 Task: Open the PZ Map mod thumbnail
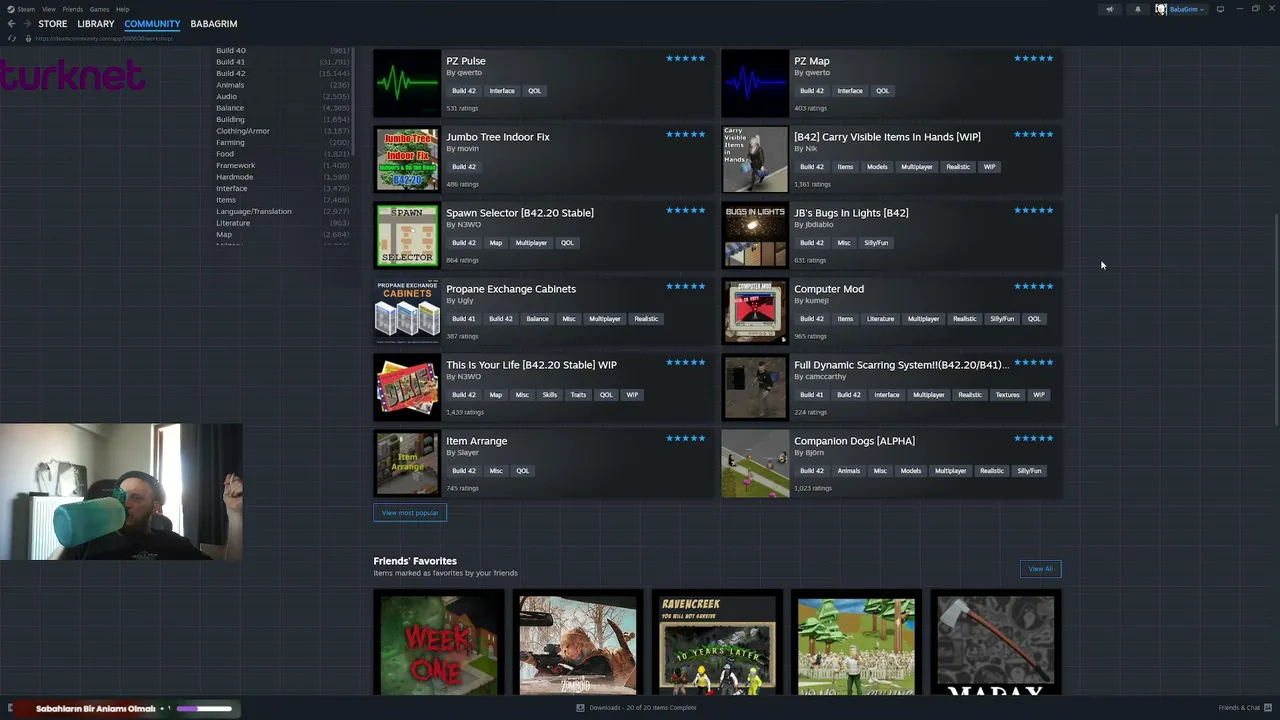(755, 83)
